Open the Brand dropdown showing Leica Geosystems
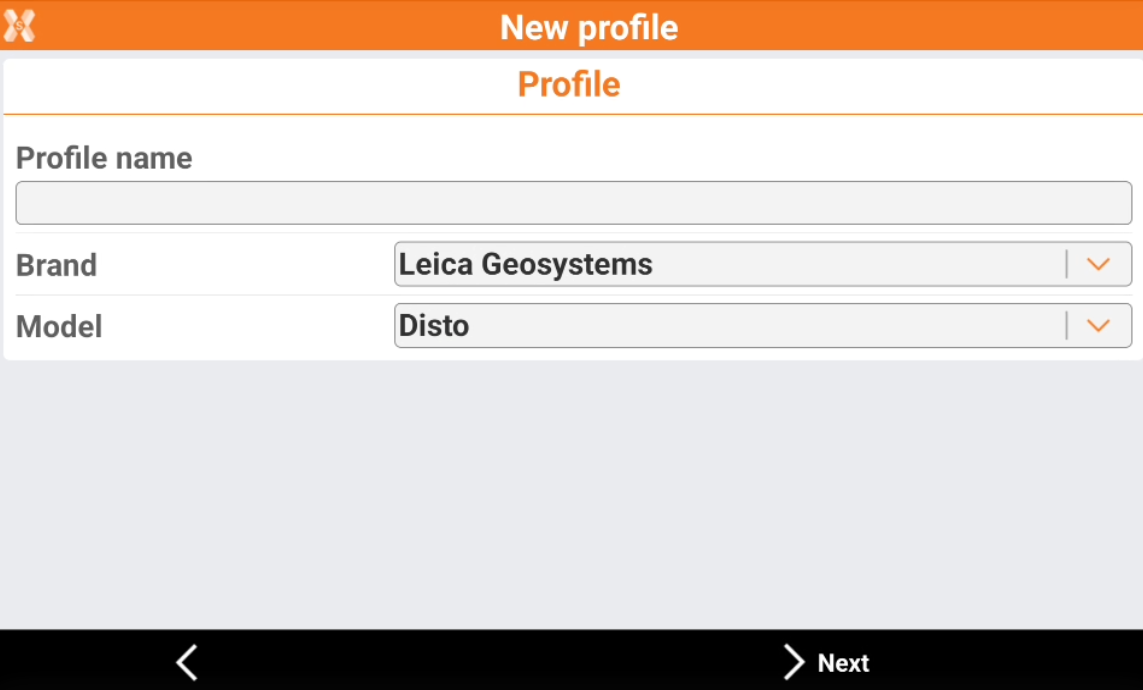Viewport: 1143px width, 690px height. coord(730,265)
